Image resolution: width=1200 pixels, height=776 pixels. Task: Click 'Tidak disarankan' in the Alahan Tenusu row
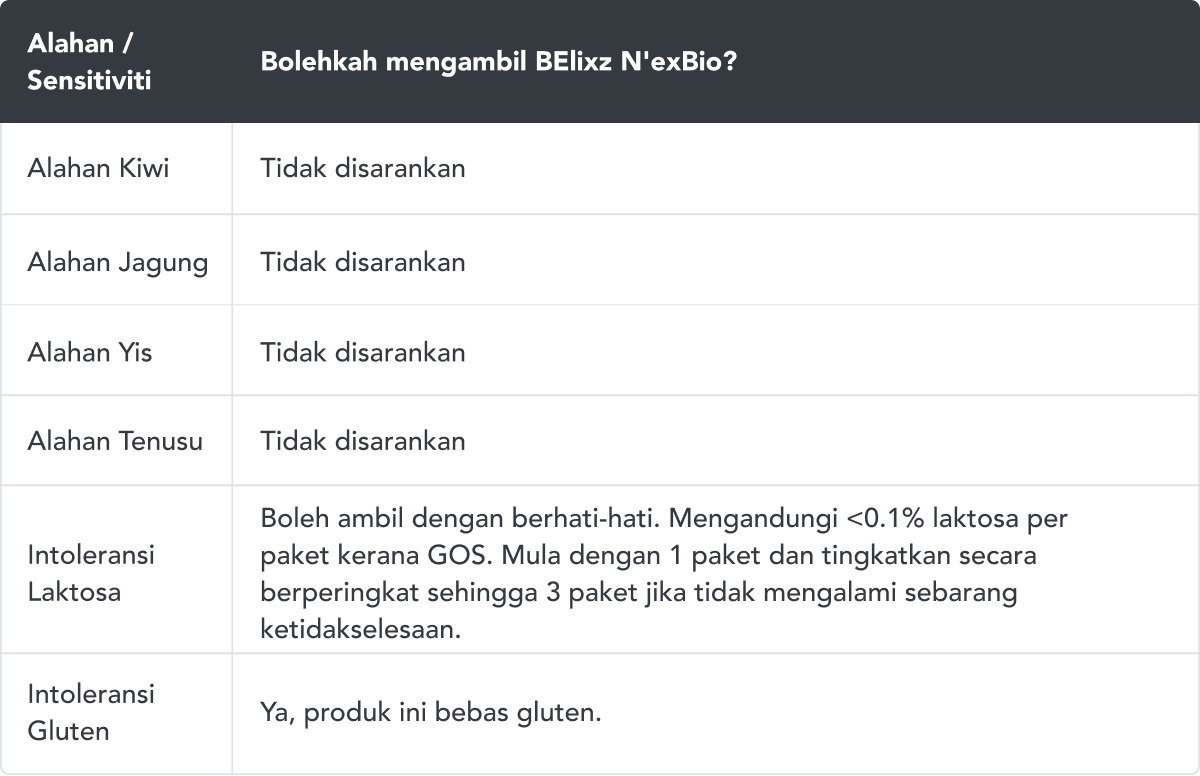point(363,441)
